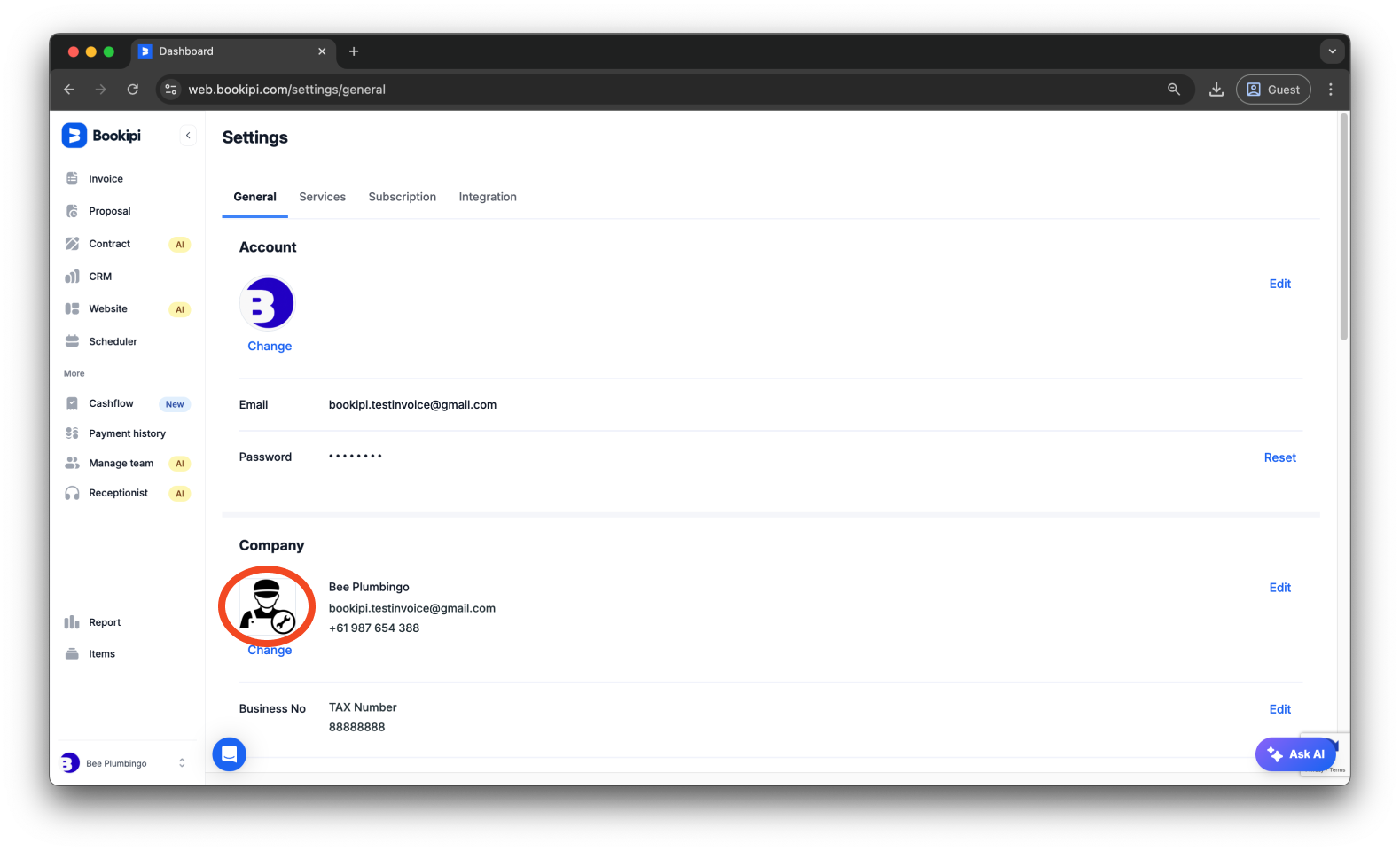Open the browser three-dot menu
The width and height of the screenshot is (1400, 851).
click(x=1330, y=90)
